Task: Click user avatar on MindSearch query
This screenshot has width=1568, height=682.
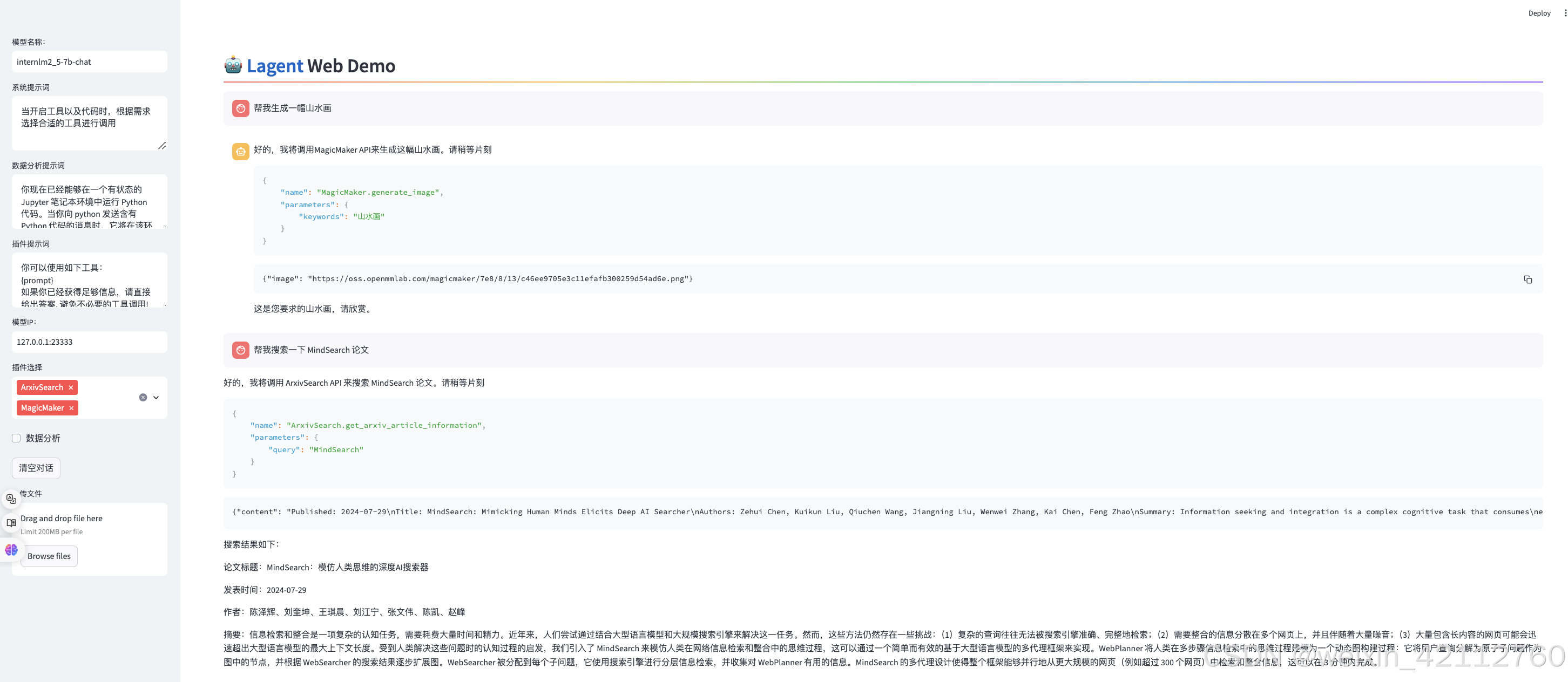Action: pyautogui.click(x=240, y=350)
